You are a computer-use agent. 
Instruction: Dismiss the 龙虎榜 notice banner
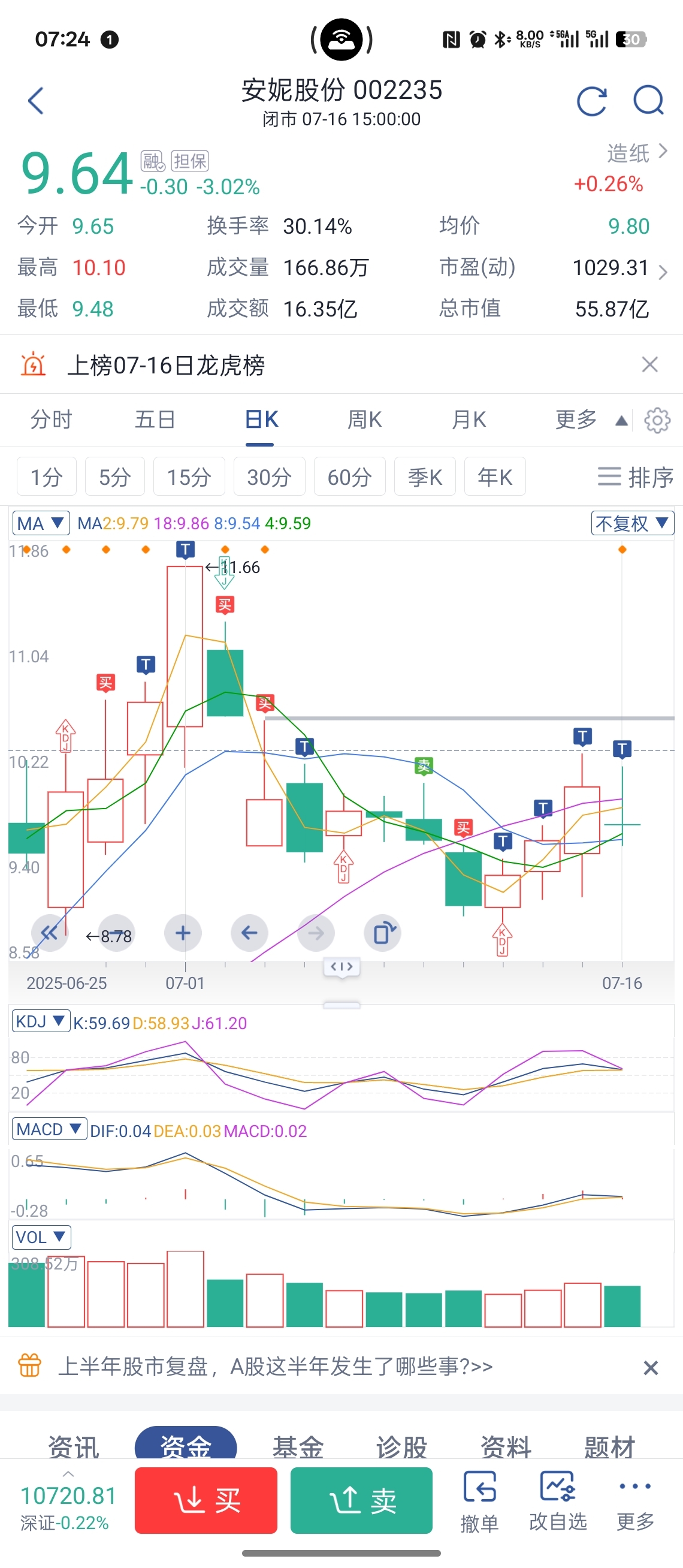click(649, 364)
